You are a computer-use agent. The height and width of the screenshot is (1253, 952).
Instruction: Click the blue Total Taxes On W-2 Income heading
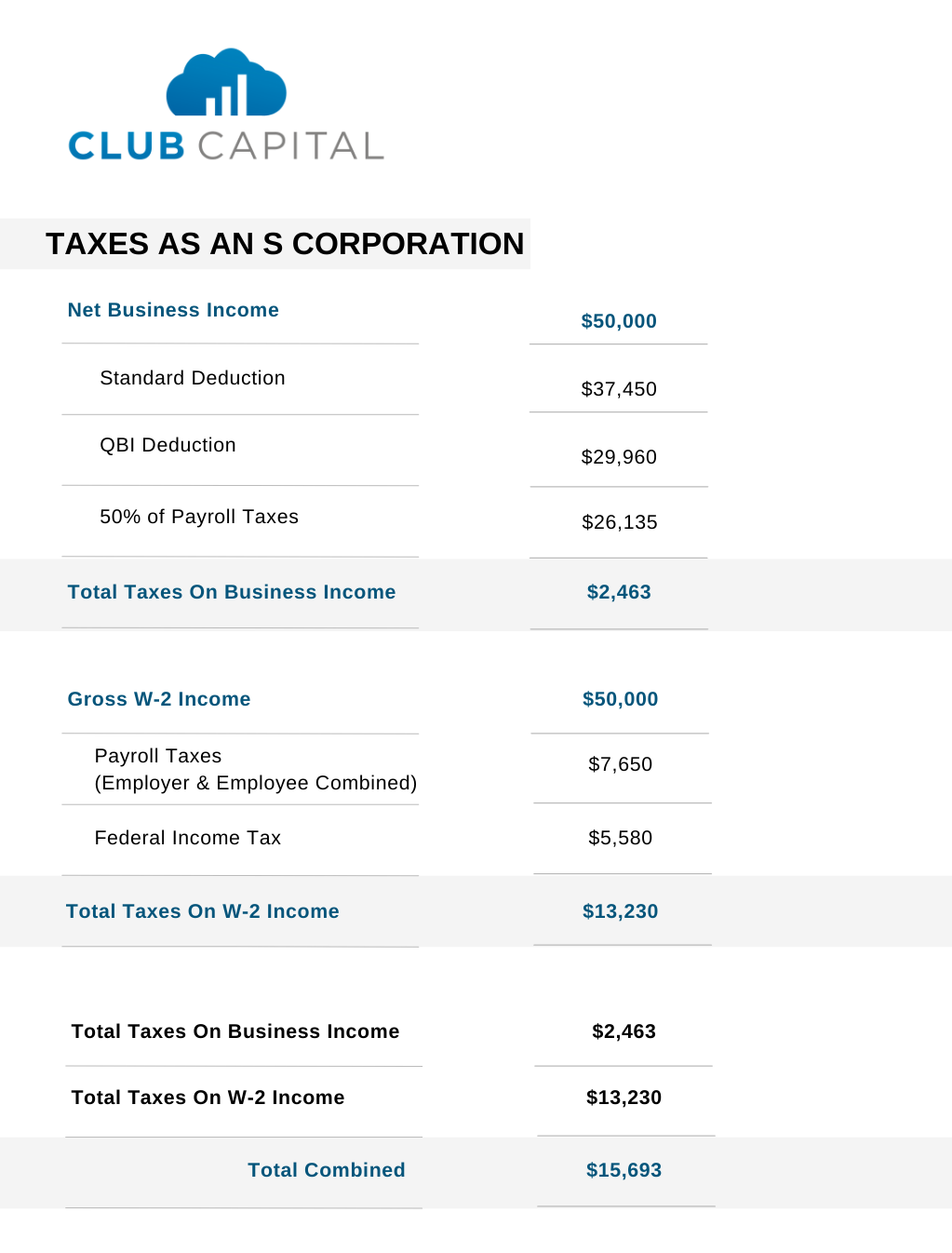(x=203, y=911)
